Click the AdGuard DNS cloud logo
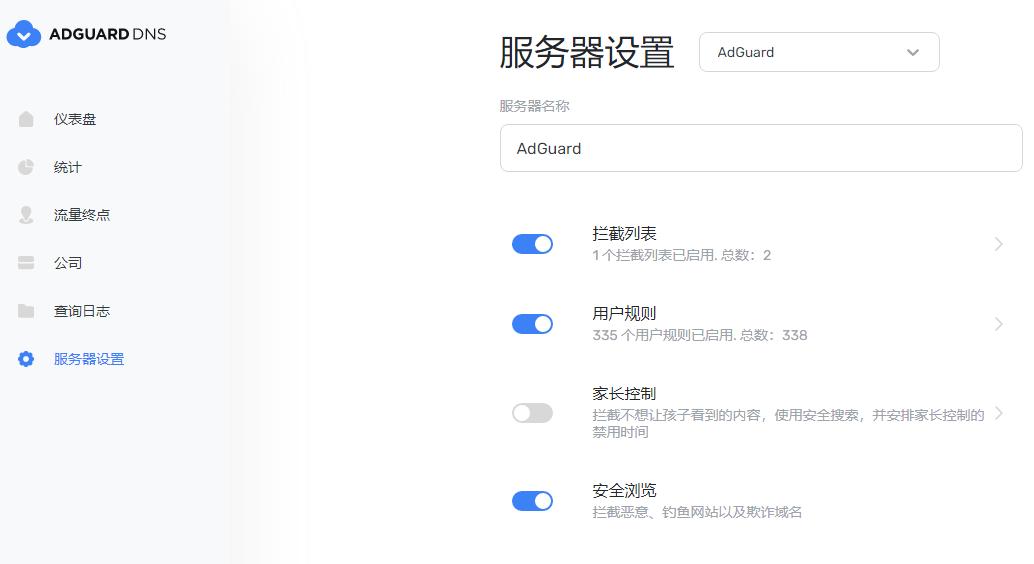This screenshot has width=1034, height=564. coord(24,34)
